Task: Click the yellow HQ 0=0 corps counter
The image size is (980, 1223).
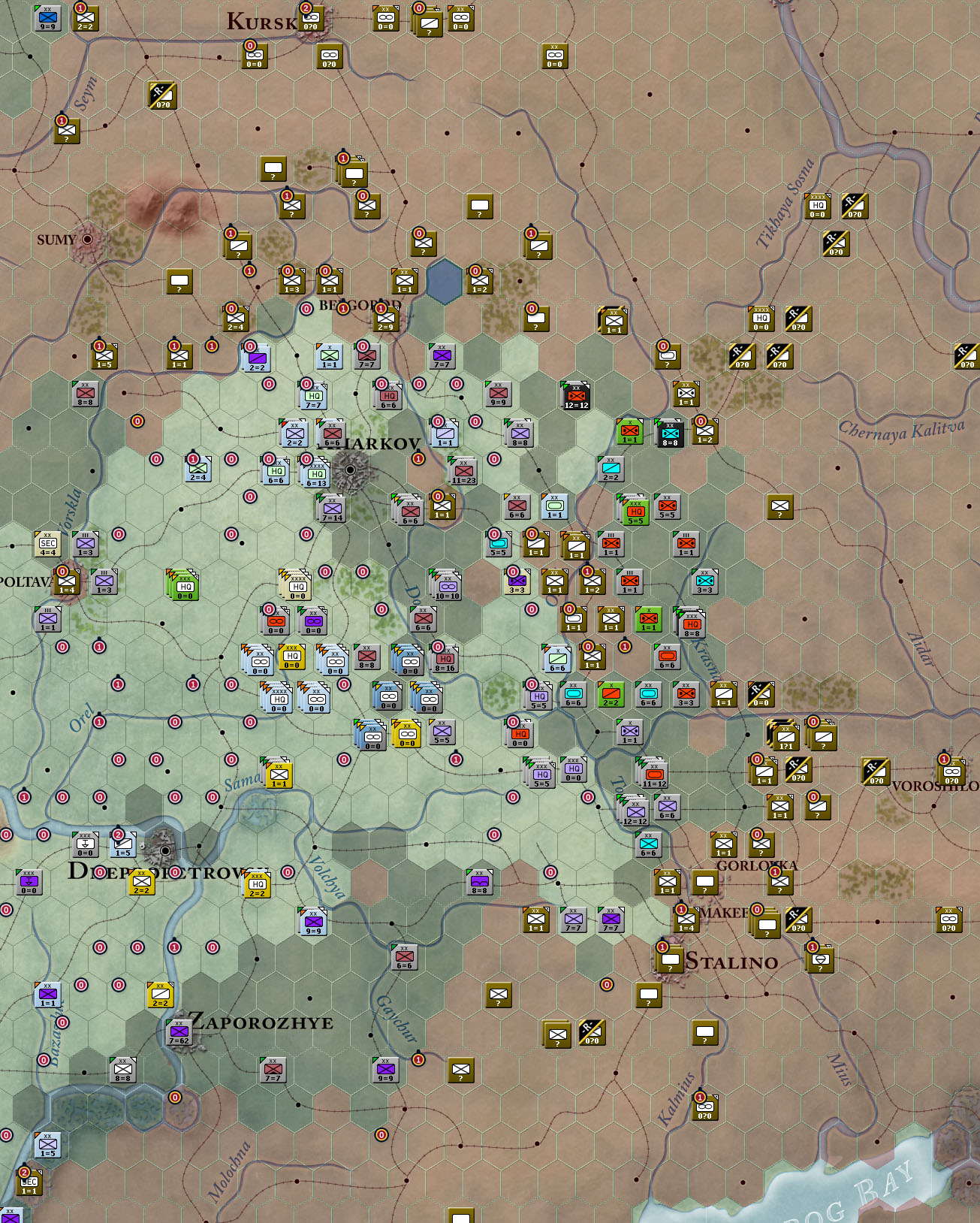Action: pyautogui.click(x=291, y=656)
